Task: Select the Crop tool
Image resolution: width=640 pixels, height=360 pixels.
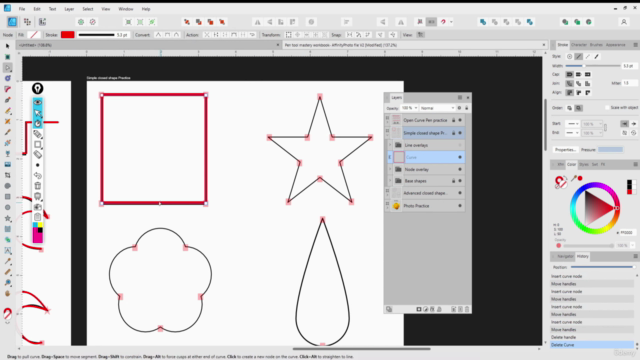Action: (x=7, y=175)
